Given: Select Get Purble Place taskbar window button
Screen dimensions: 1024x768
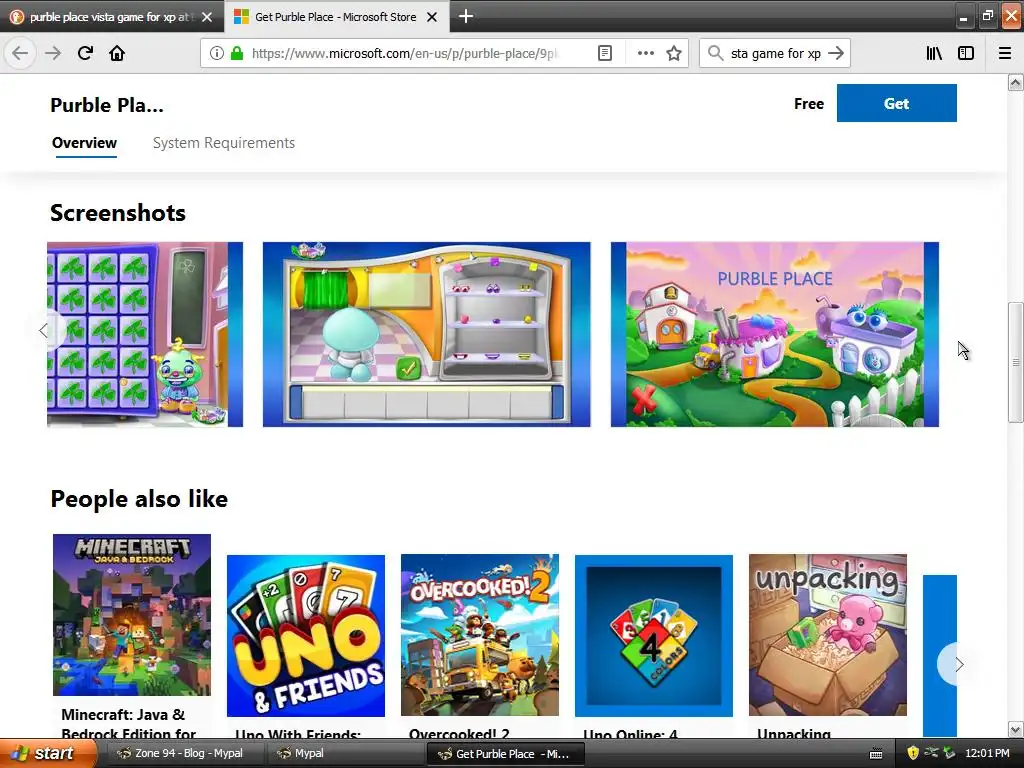Looking at the screenshot, I should click(x=507, y=754).
